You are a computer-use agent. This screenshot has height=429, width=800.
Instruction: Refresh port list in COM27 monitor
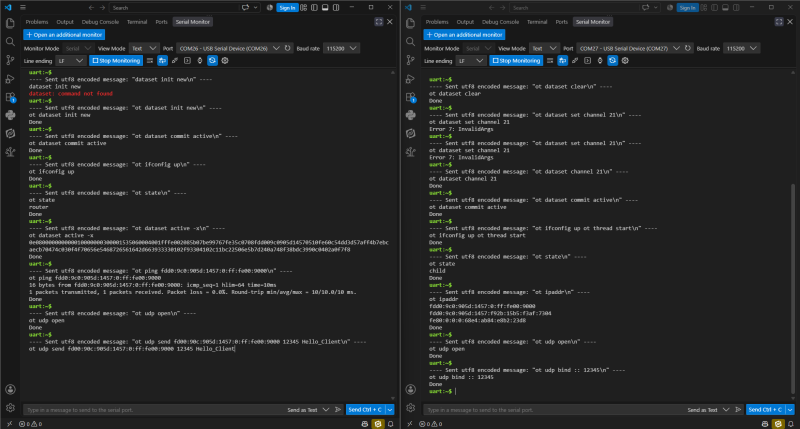688,48
